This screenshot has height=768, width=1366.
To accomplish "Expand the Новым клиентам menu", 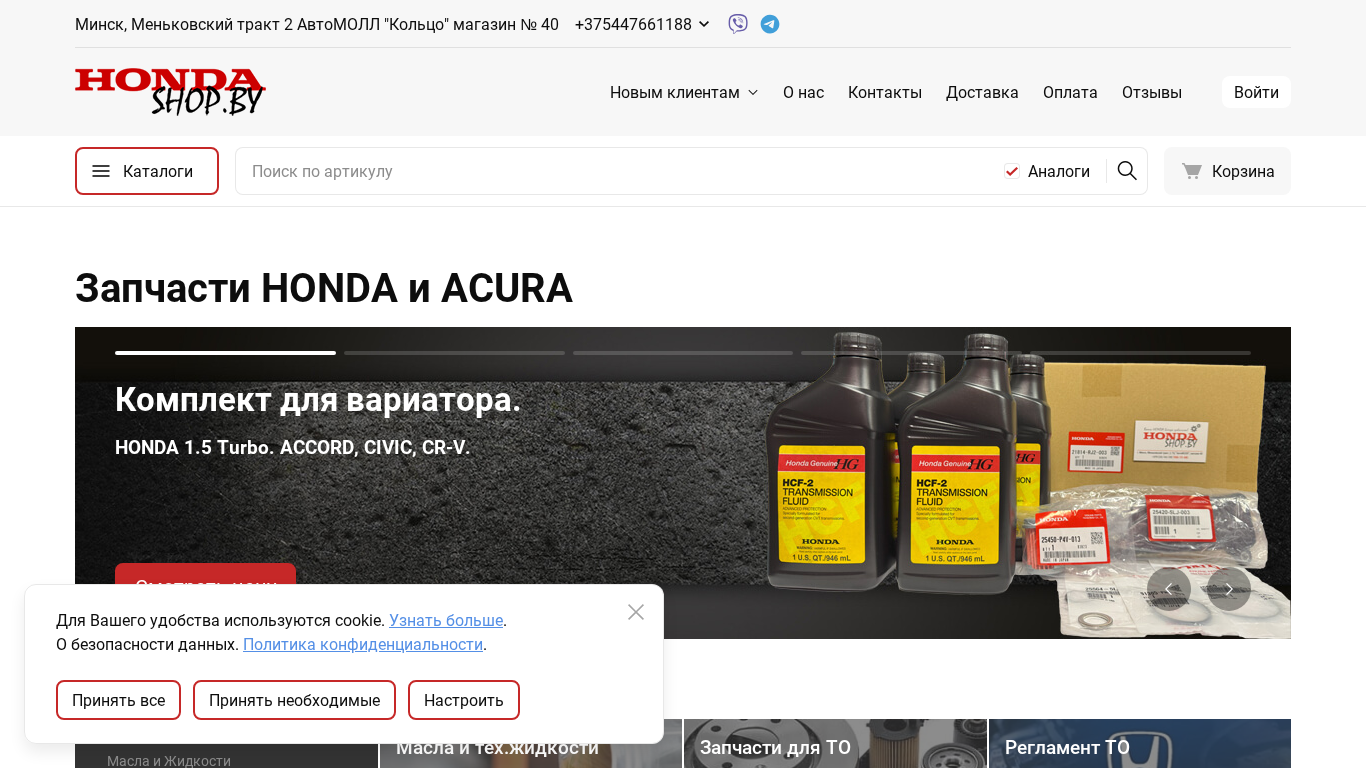I will click(x=684, y=92).
